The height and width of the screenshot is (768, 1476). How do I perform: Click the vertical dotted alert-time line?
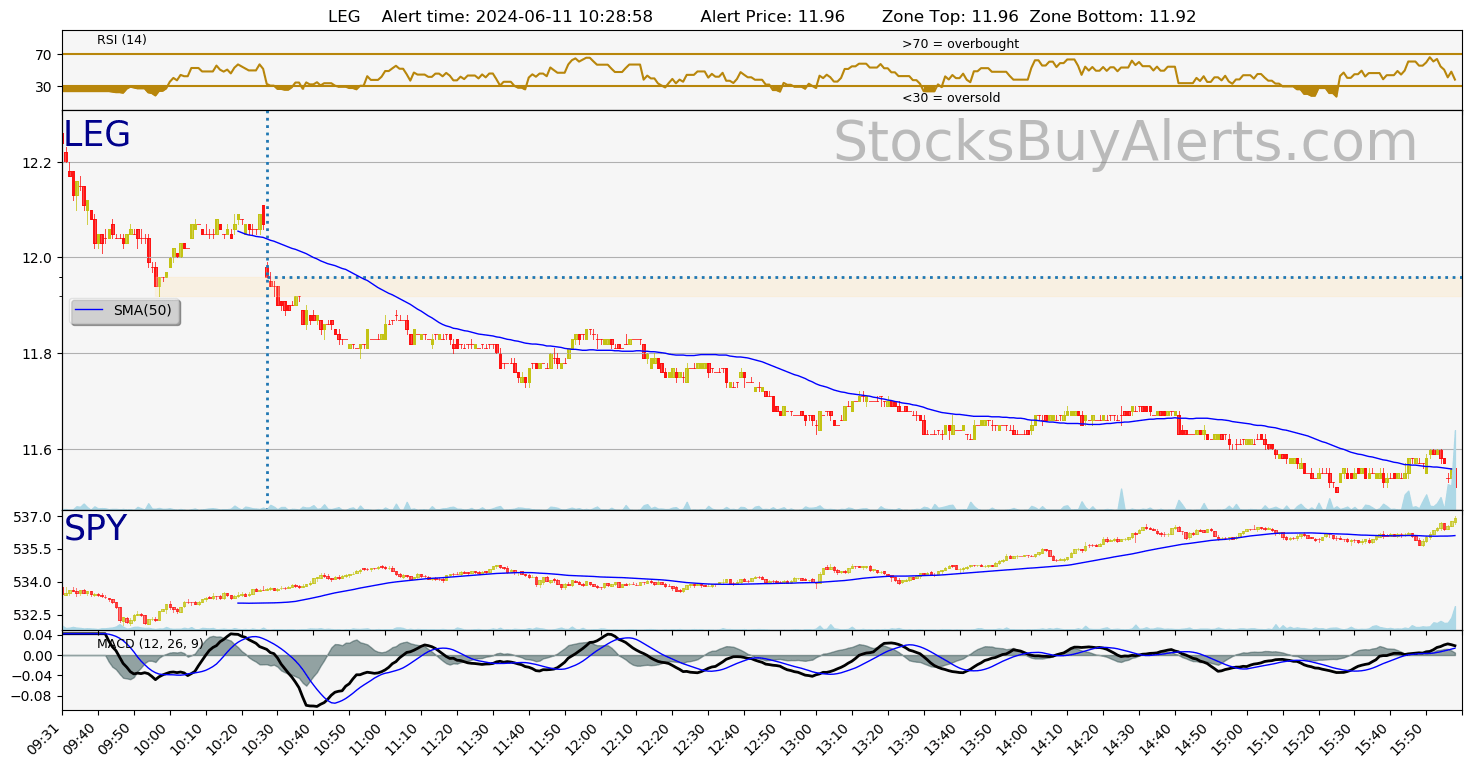[x=267, y=310]
